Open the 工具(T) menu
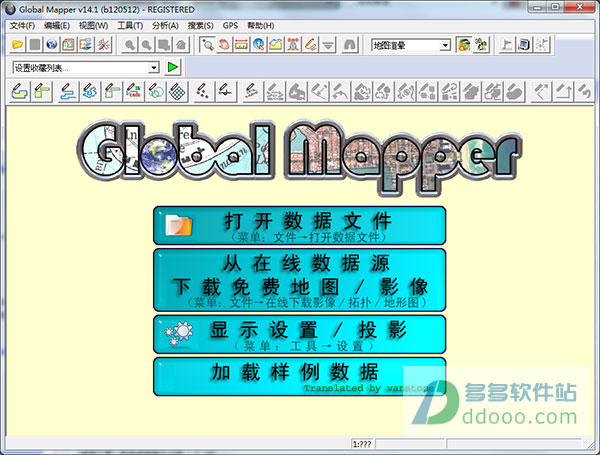Viewport: 600px width, 455px height. pos(130,26)
